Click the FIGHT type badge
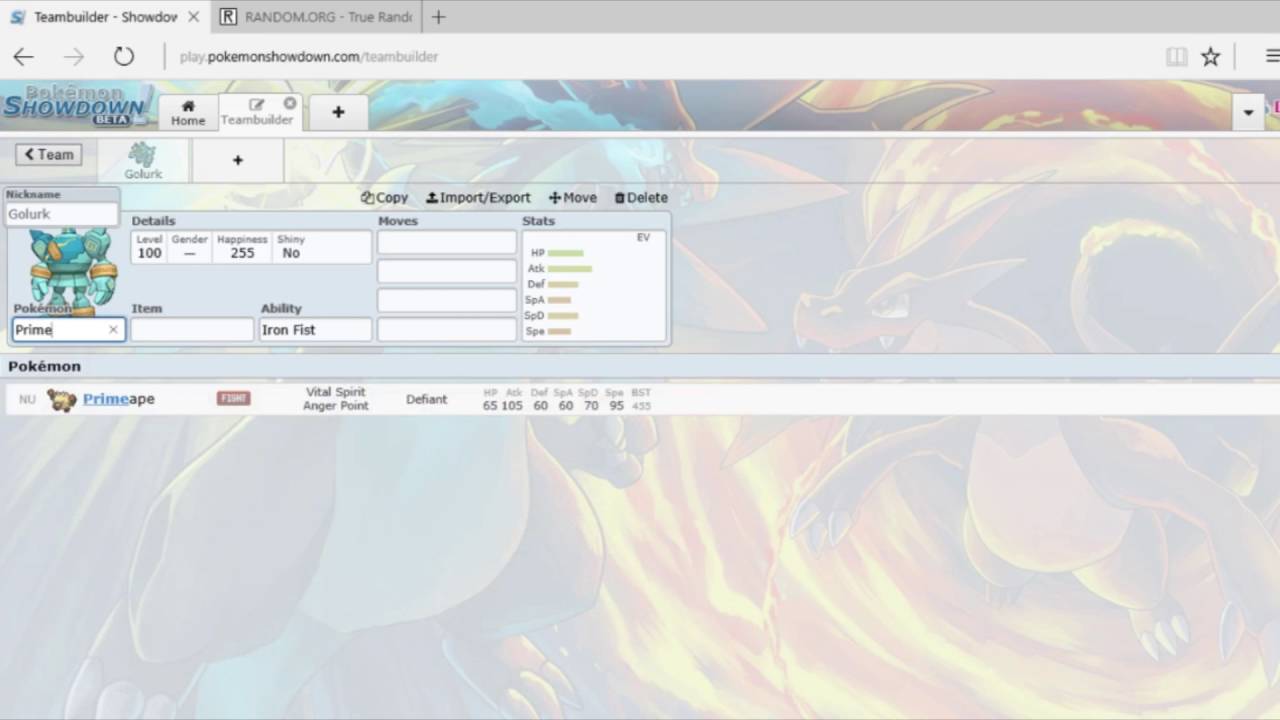Viewport: 1280px width, 720px height. pos(234,399)
